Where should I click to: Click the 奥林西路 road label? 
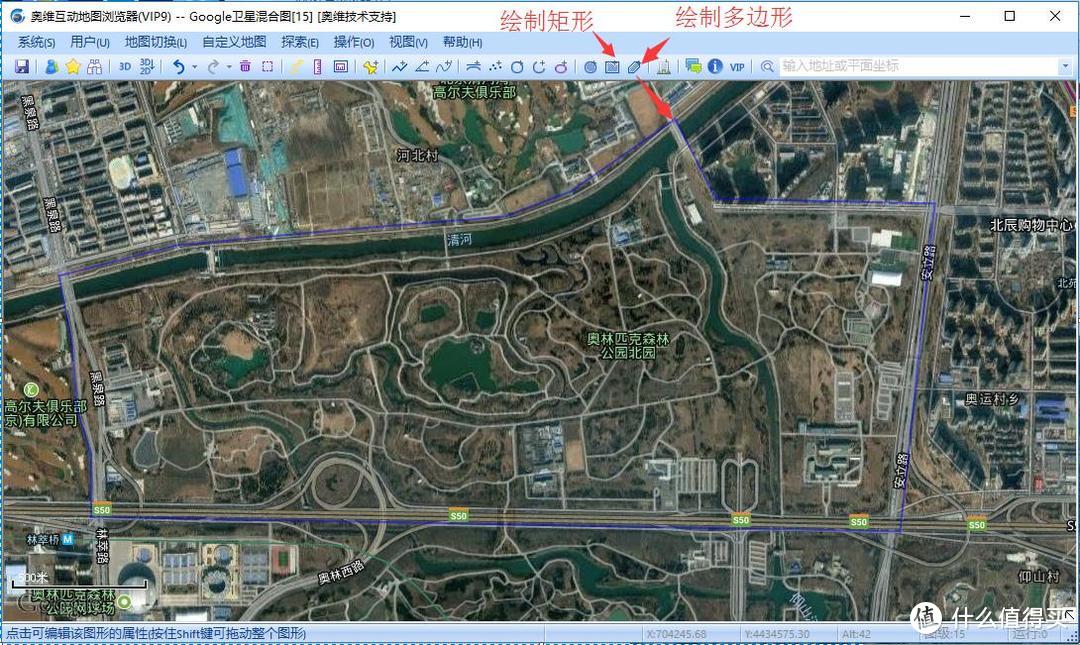point(341,571)
